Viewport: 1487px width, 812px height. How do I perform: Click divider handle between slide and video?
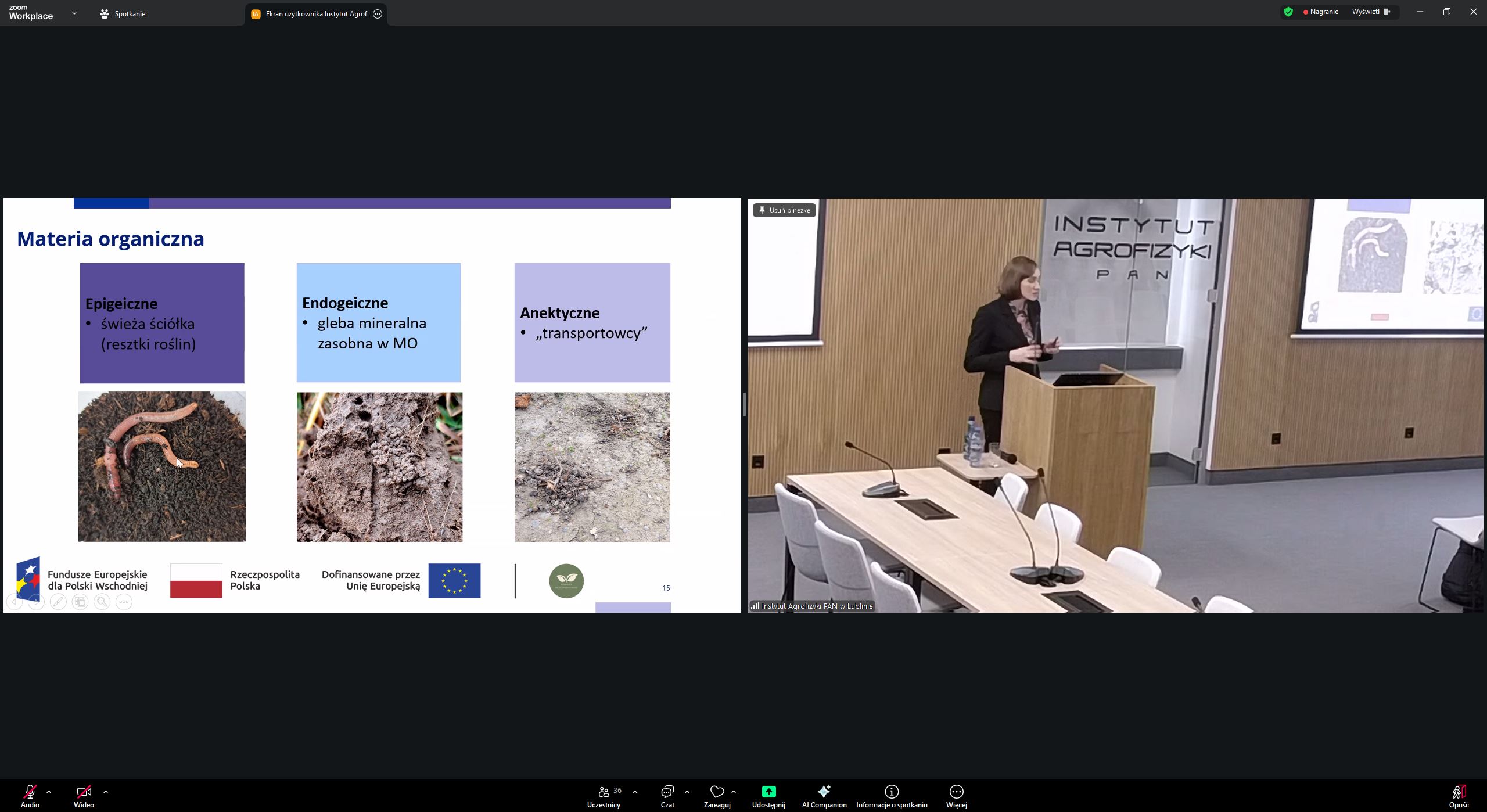744,404
